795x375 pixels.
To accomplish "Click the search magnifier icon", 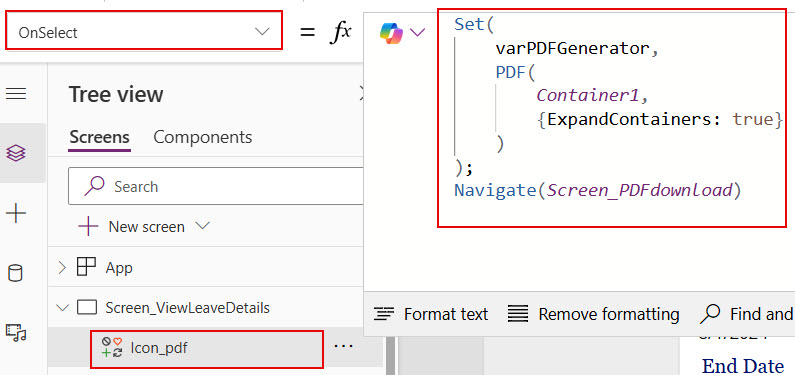I will [95, 186].
